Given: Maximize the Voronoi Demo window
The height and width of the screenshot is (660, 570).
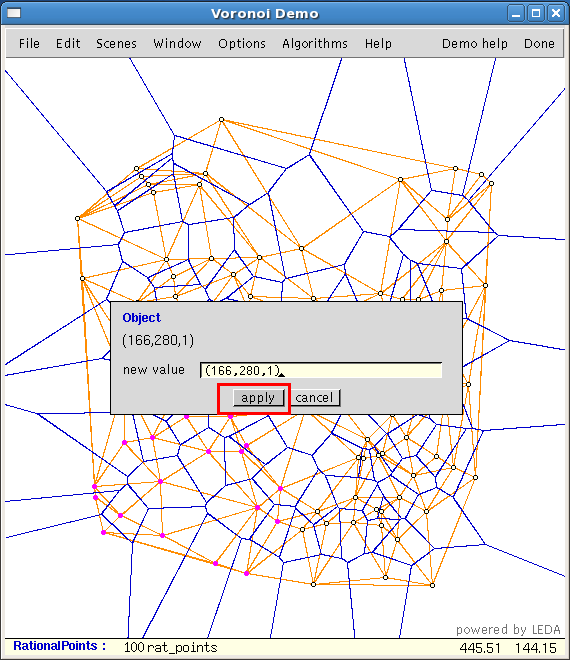Looking at the screenshot, I should coord(536,13).
